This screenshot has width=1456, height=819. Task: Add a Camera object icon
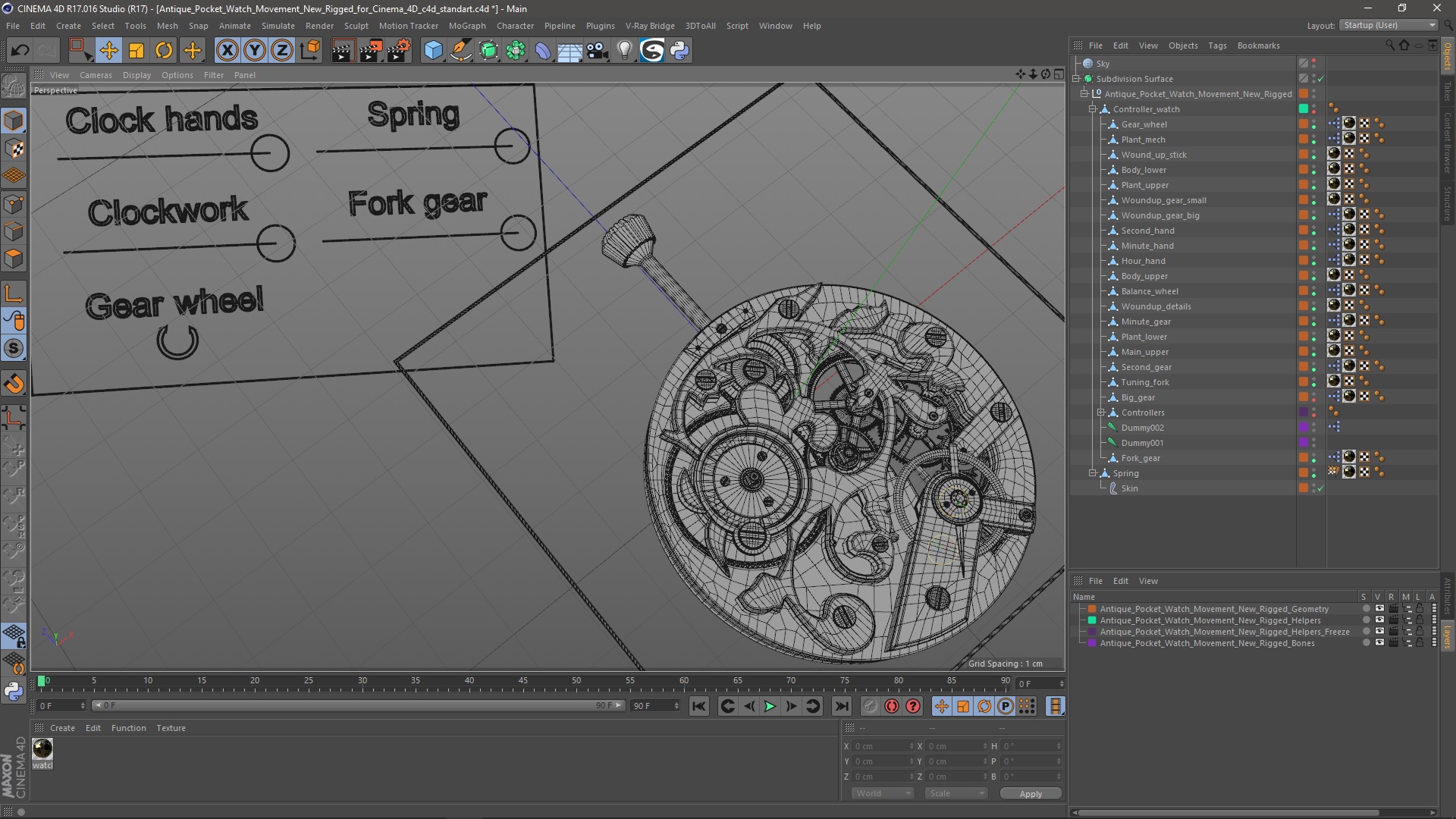pyautogui.click(x=598, y=50)
